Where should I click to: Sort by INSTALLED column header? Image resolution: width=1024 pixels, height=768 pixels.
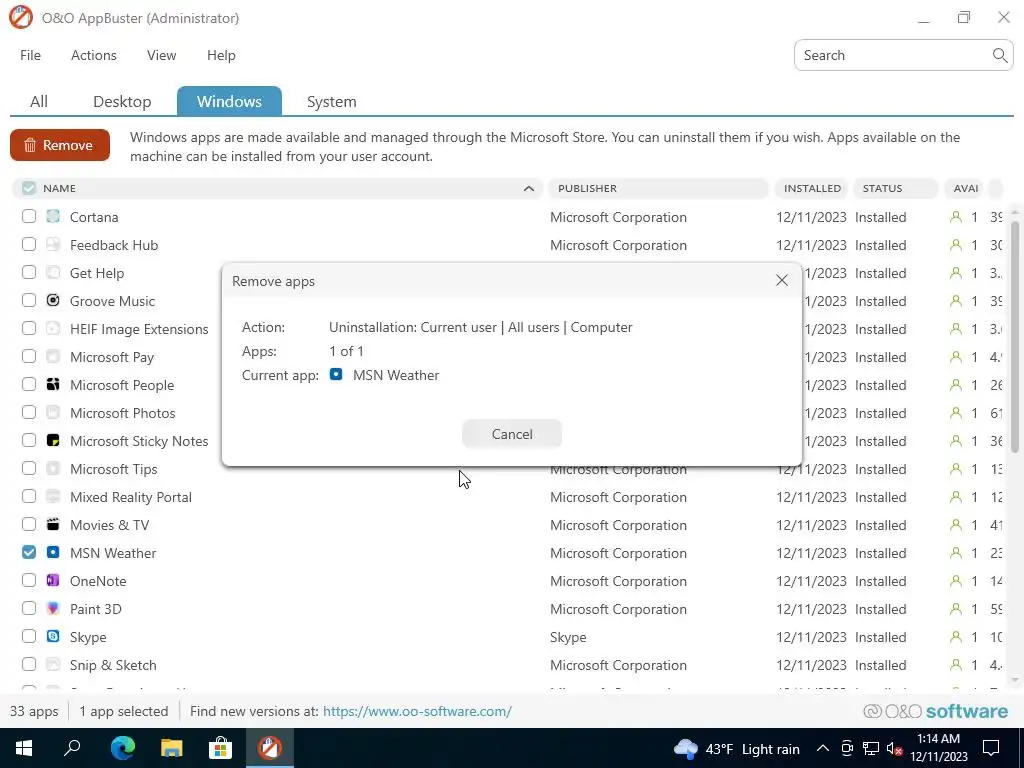pyautogui.click(x=812, y=188)
